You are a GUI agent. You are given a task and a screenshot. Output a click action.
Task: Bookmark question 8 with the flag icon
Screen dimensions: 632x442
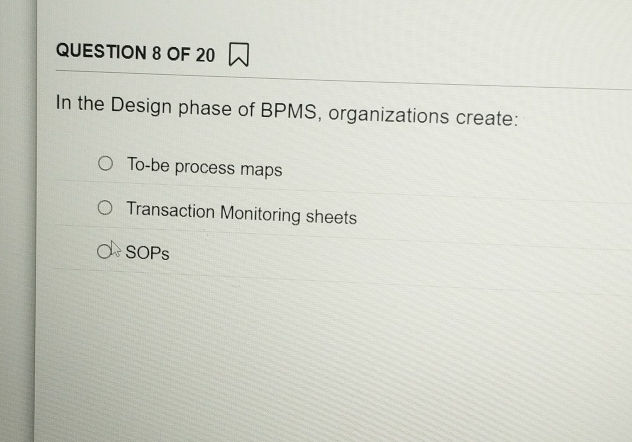[239, 55]
